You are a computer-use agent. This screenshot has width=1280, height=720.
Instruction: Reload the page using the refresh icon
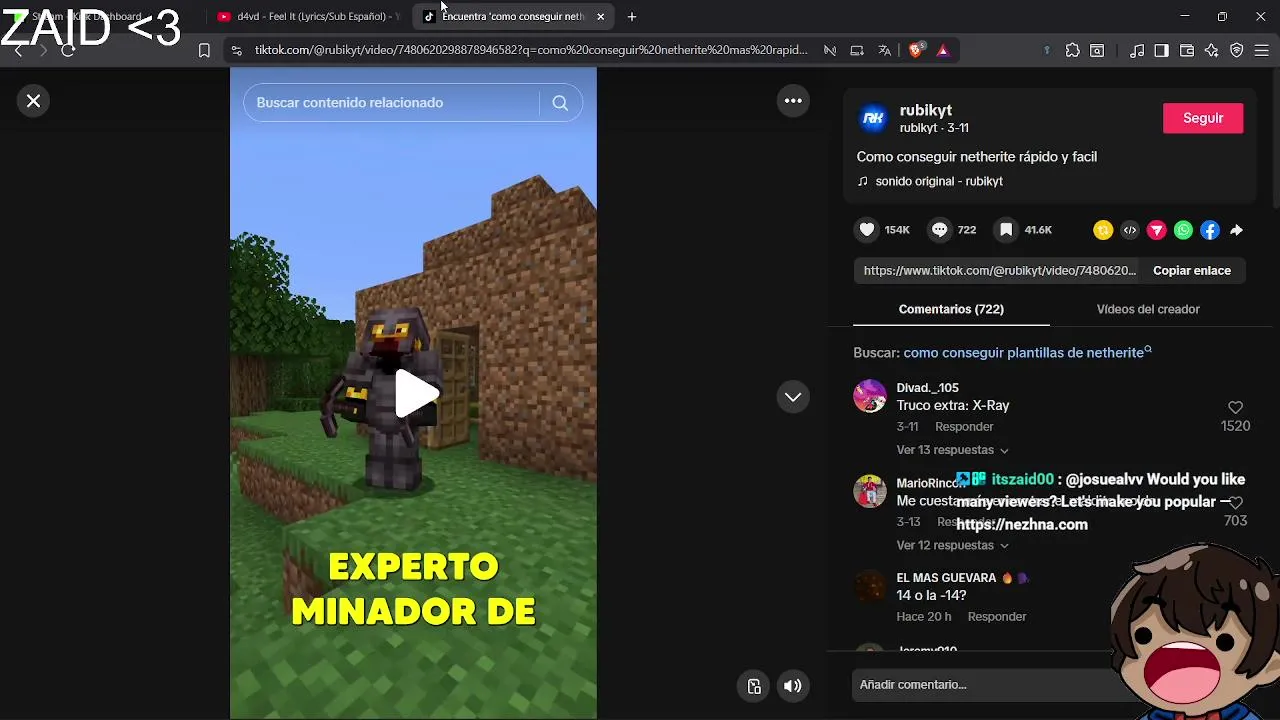68,50
